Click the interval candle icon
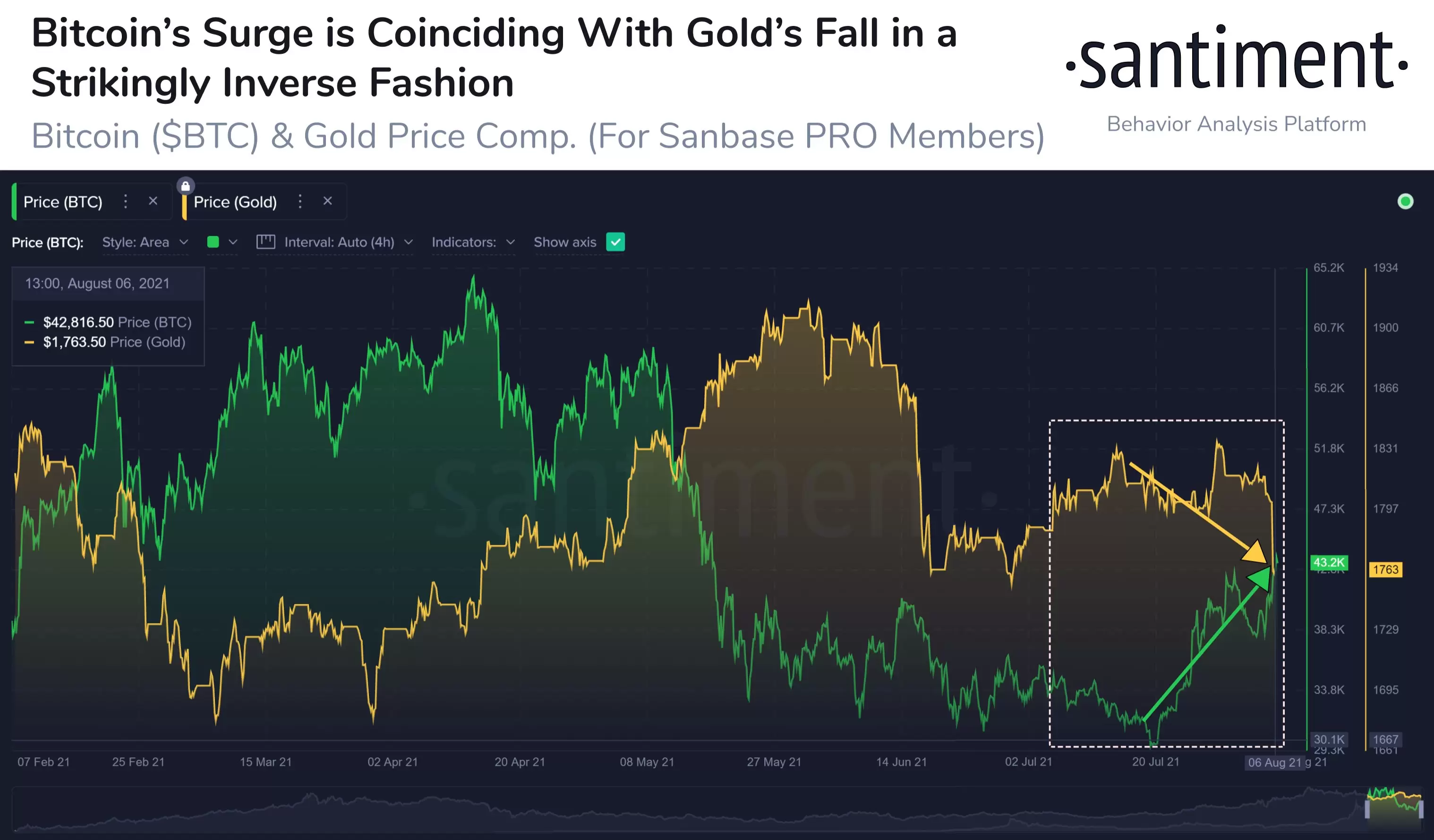This screenshot has height=840, width=1434. (266, 242)
